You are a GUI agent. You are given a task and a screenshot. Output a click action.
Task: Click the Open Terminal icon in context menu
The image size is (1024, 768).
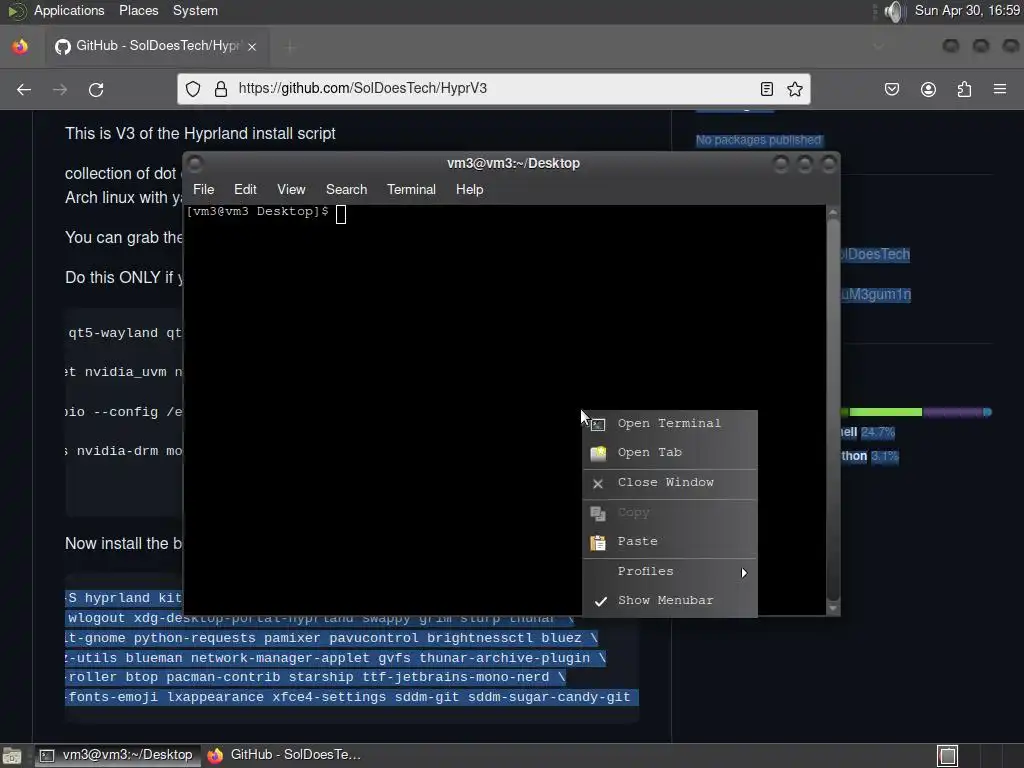click(598, 424)
